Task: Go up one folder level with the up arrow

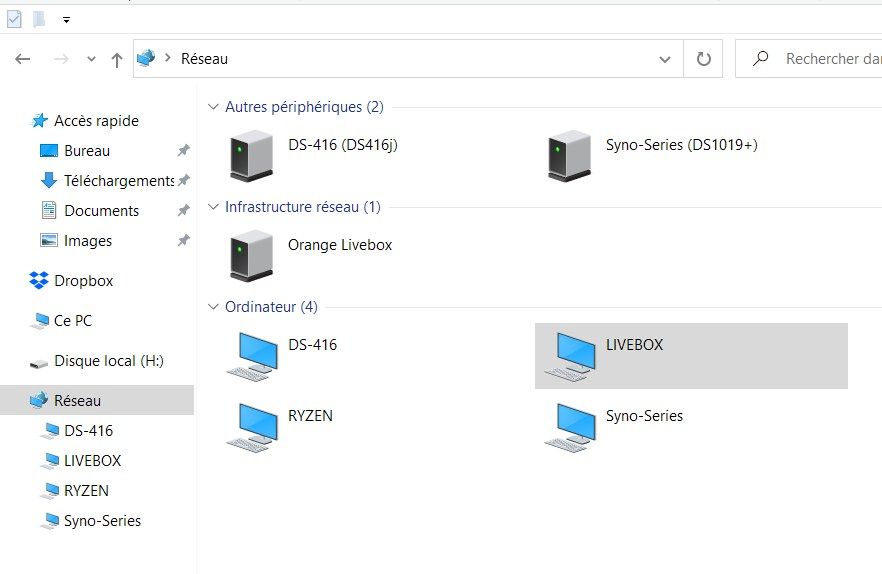Action: 116,60
